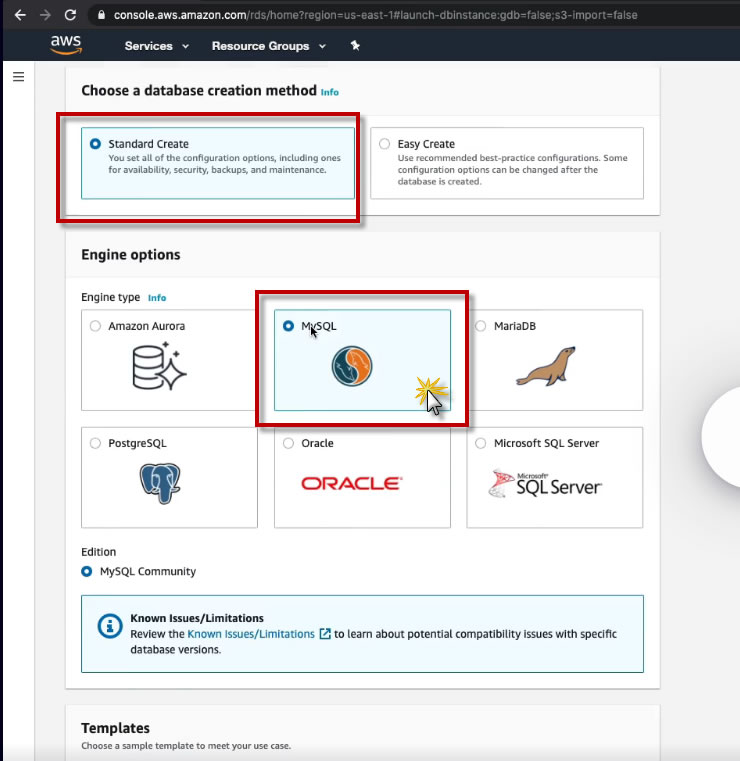Select the Microsoft SQL Server engine radio
The width and height of the screenshot is (740, 761).
point(480,443)
